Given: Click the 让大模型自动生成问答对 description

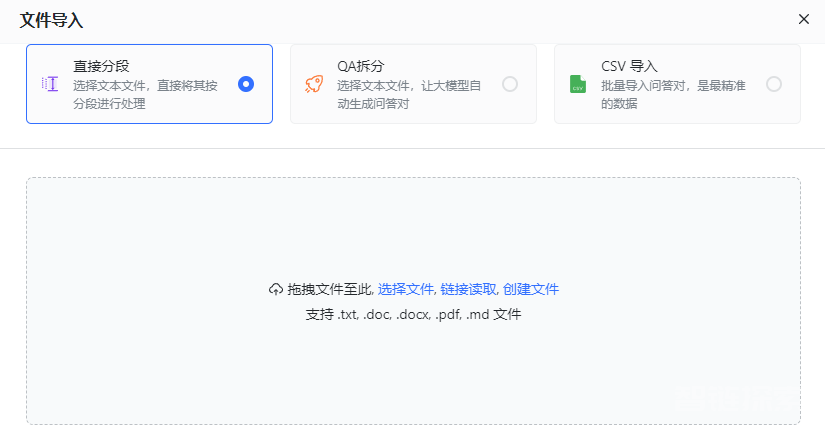Looking at the screenshot, I should coord(409,94).
